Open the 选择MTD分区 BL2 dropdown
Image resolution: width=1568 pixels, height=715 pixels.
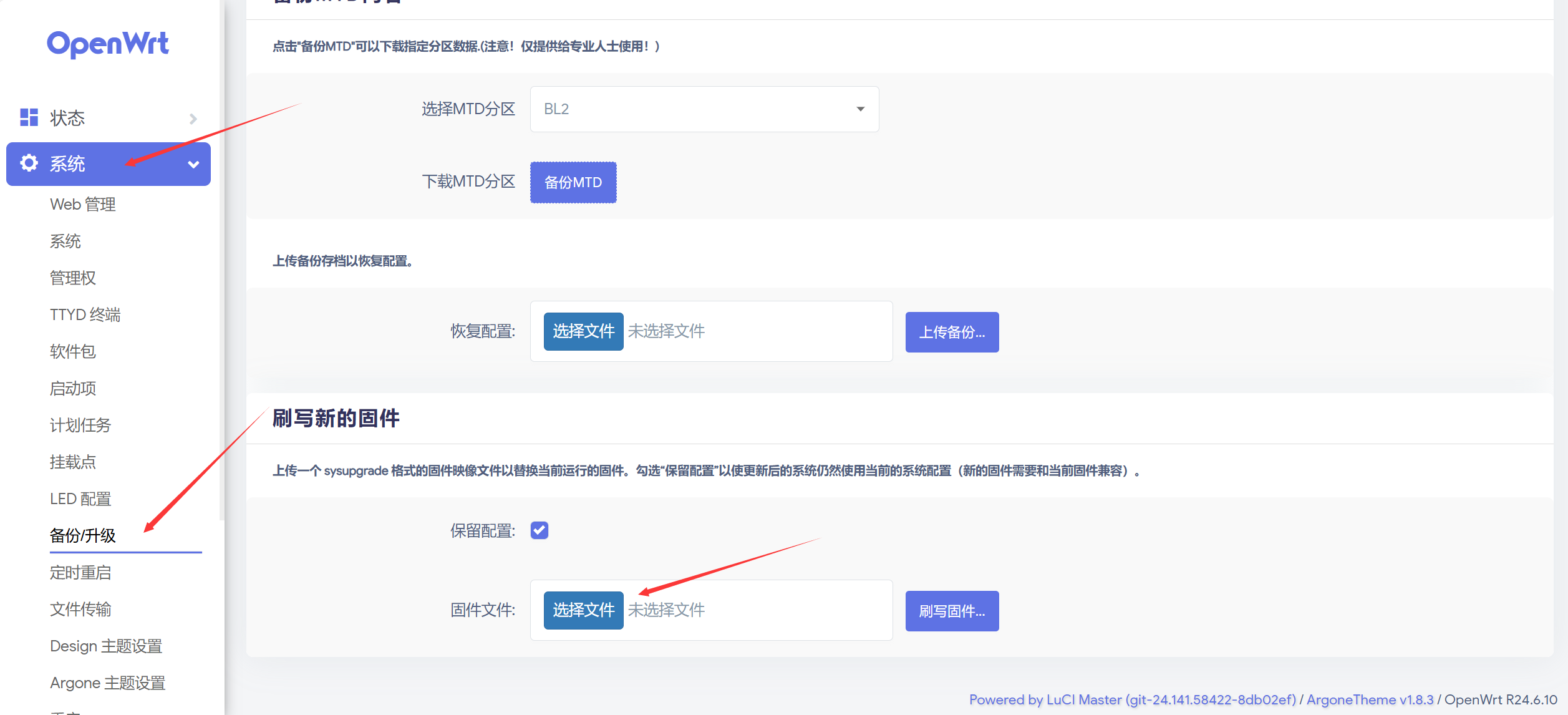tap(704, 109)
